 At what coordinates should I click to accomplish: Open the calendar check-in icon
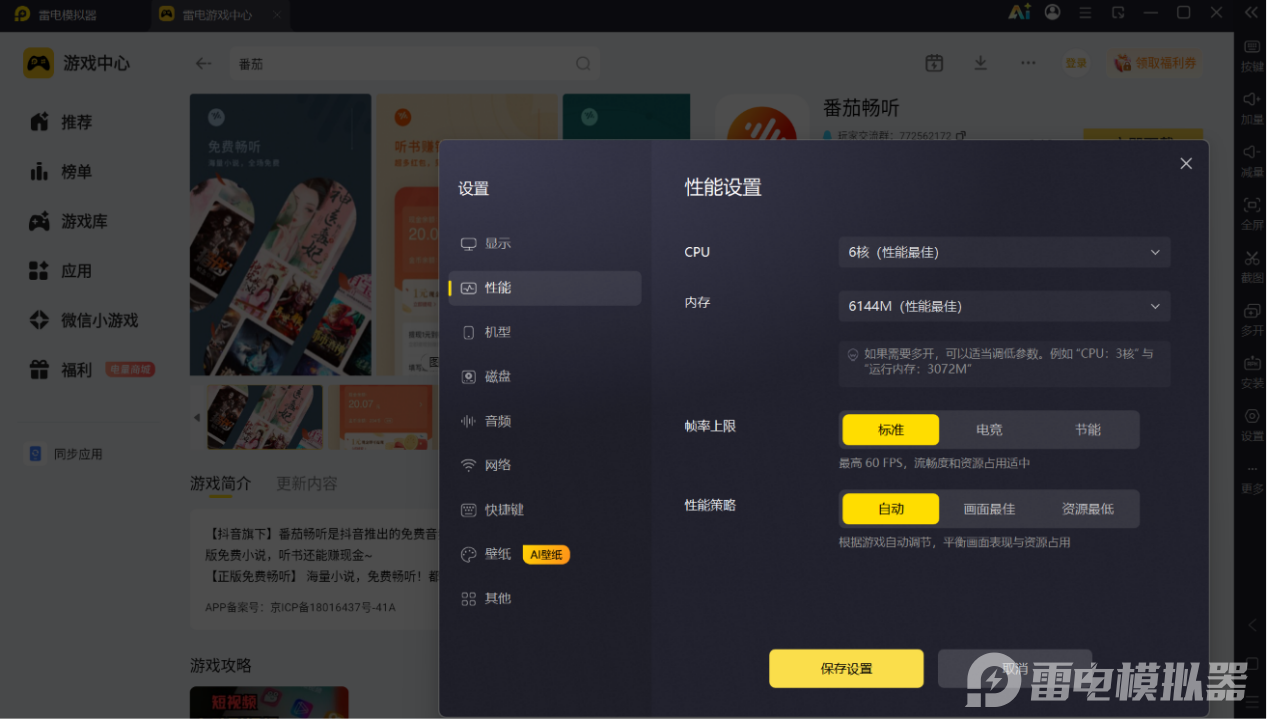click(x=934, y=63)
